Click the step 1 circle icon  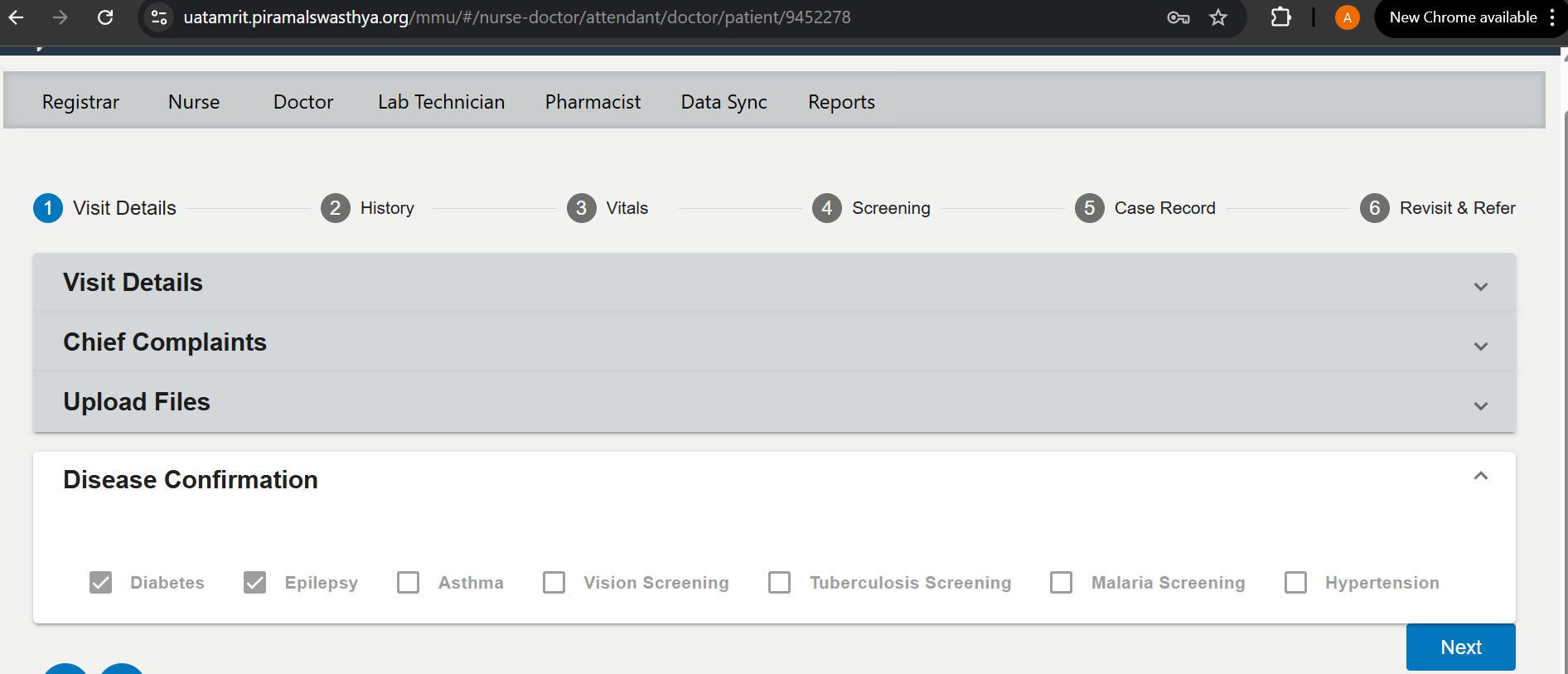[48, 208]
